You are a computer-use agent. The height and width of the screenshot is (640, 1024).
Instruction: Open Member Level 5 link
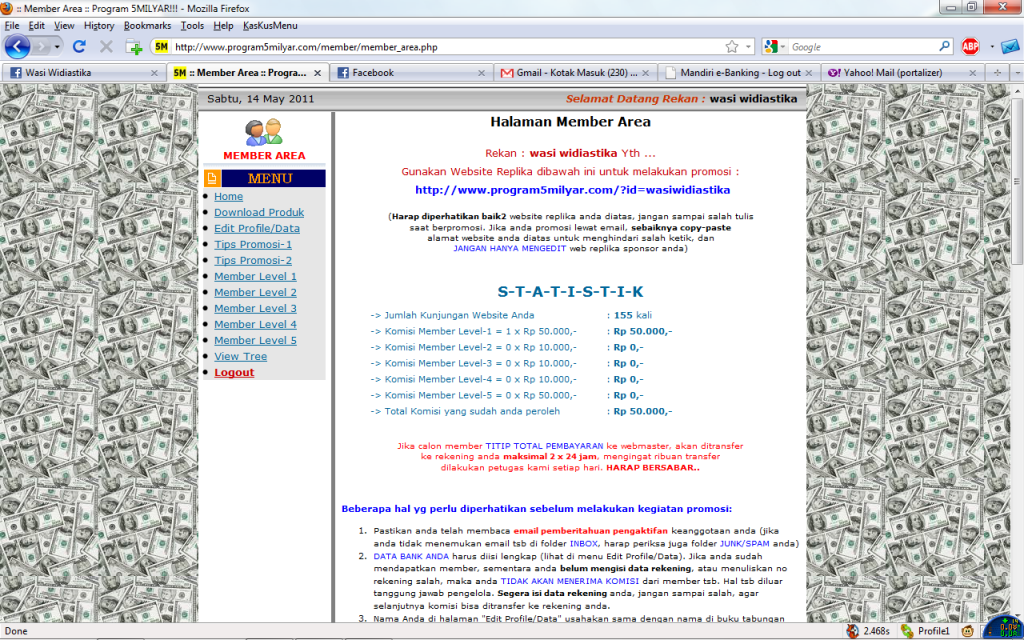(255, 340)
